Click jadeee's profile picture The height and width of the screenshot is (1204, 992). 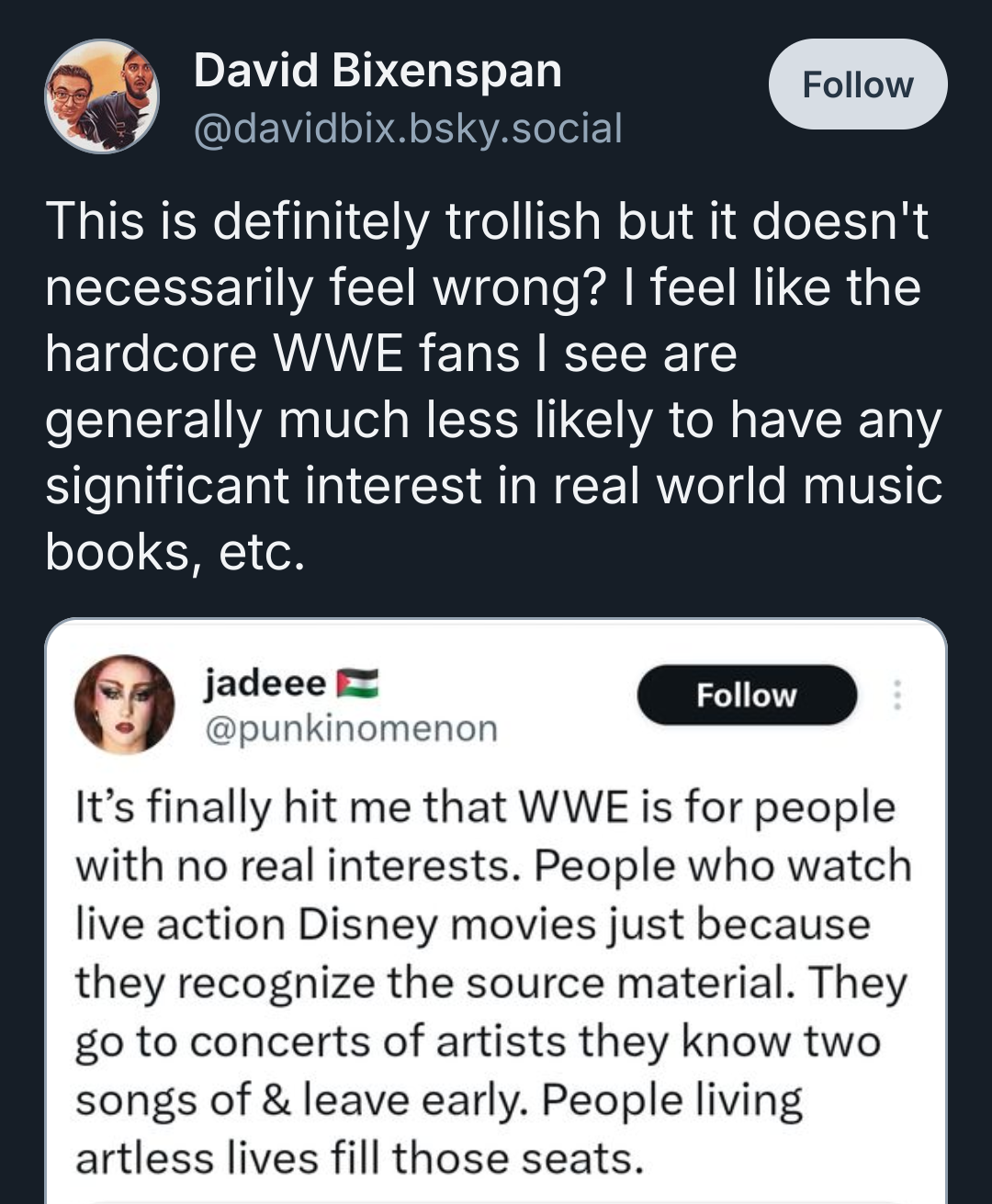(124, 704)
